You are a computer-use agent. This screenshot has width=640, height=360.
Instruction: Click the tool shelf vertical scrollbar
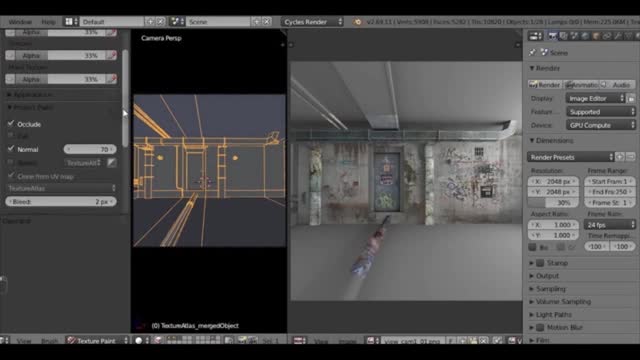click(125, 98)
